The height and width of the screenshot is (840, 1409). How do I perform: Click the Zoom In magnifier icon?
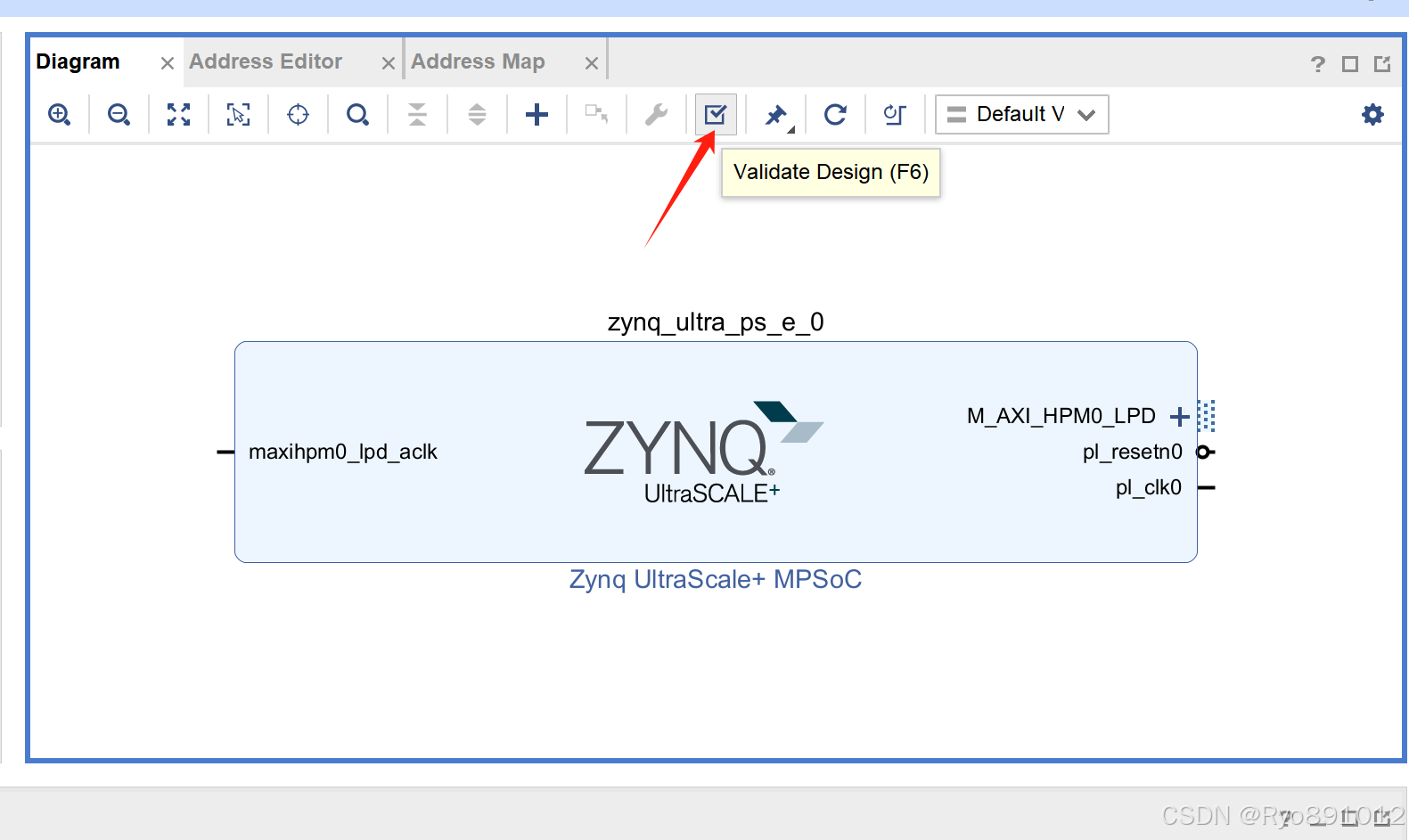click(60, 115)
